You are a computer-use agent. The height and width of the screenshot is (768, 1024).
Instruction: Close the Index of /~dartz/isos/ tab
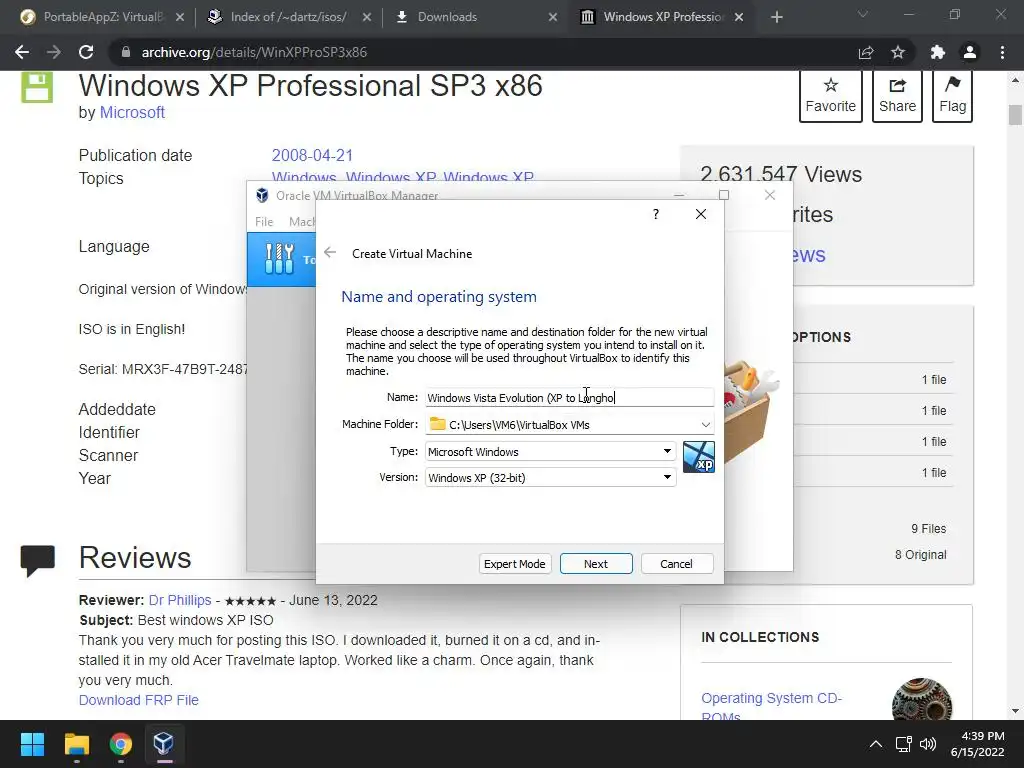click(x=367, y=17)
